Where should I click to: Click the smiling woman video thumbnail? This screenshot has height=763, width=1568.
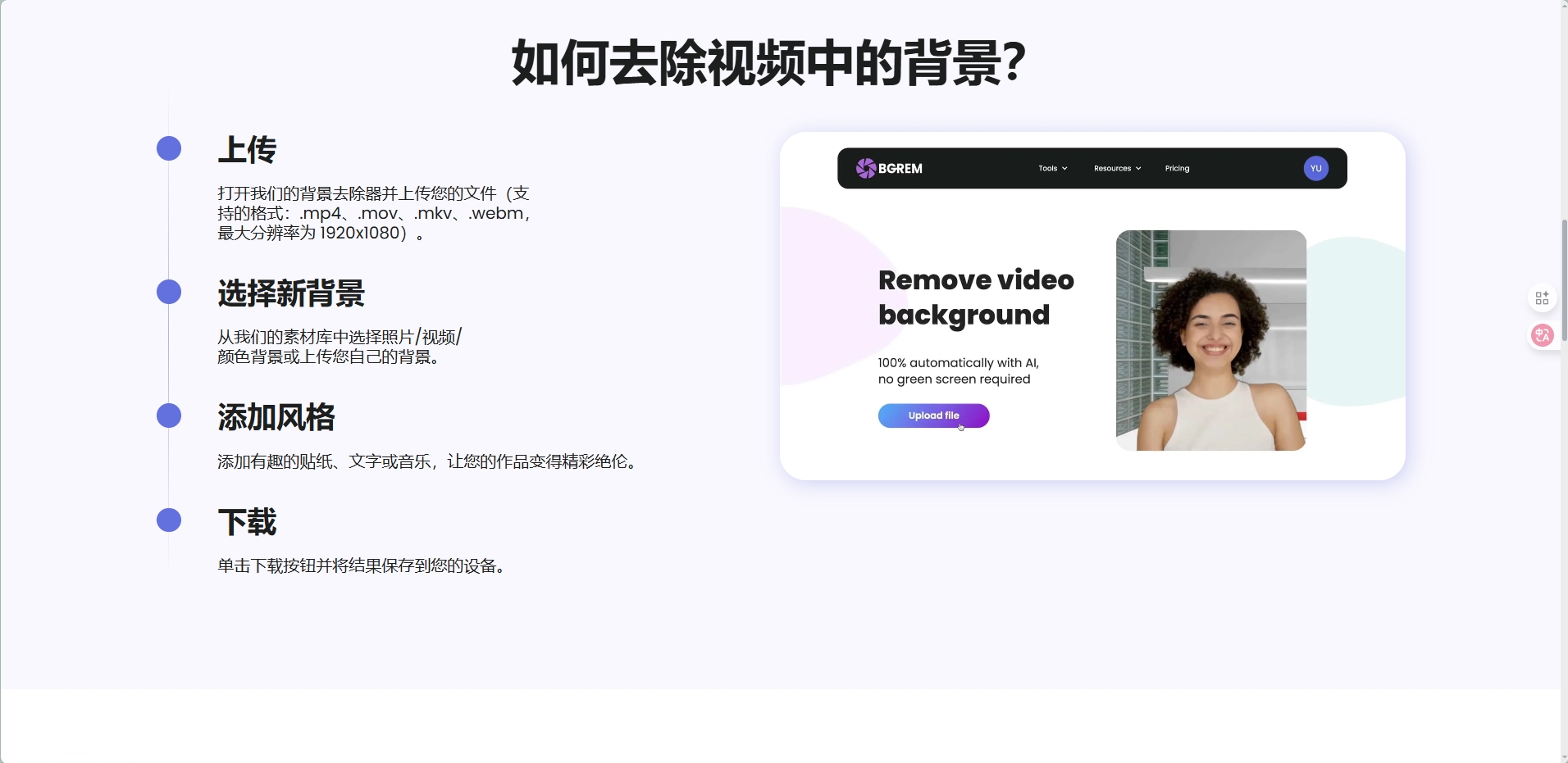click(x=1210, y=340)
